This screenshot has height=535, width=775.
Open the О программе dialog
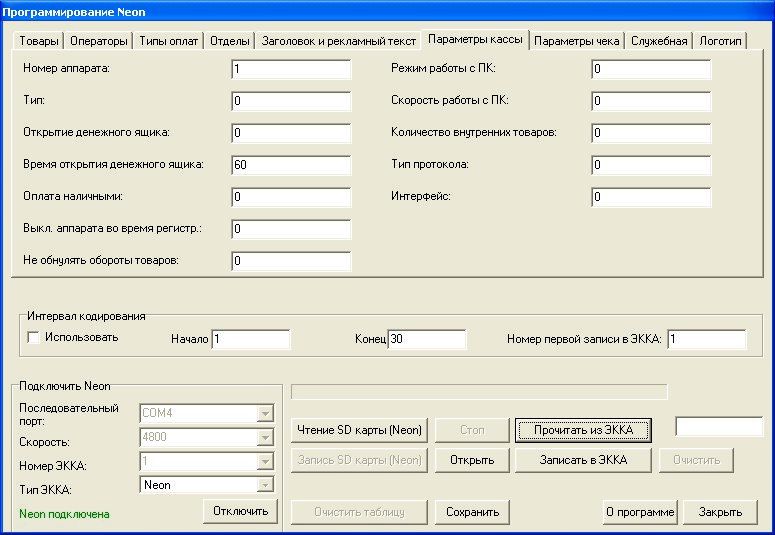point(640,512)
